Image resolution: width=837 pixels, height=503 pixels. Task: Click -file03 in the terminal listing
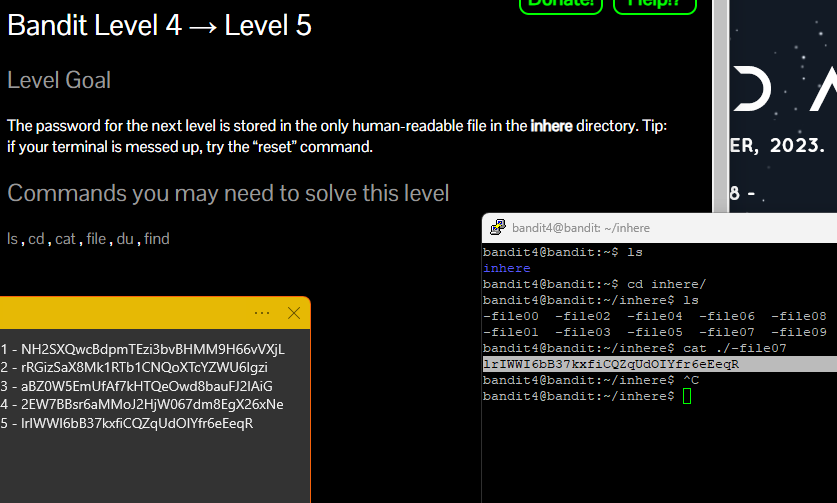click(x=582, y=332)
